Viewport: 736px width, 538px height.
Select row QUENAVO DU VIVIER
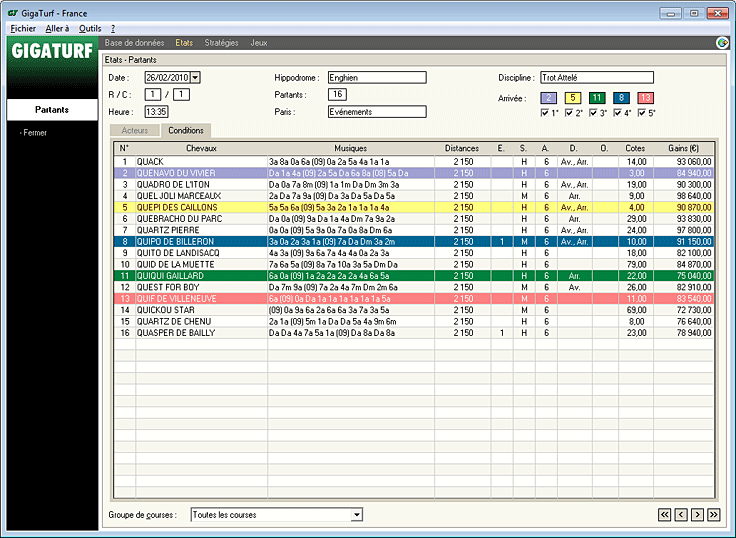coord(414,173)
